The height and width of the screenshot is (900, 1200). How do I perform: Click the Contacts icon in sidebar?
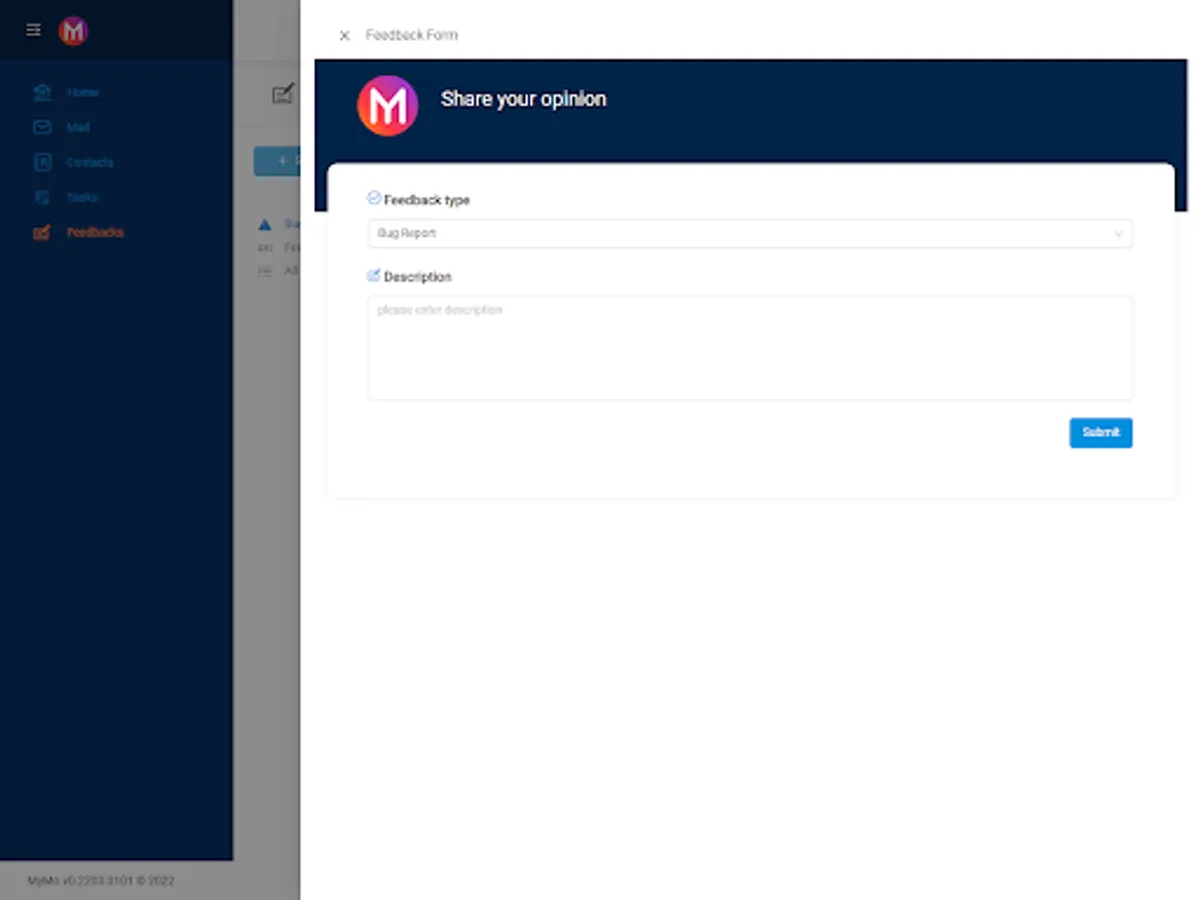click(42, 162)
